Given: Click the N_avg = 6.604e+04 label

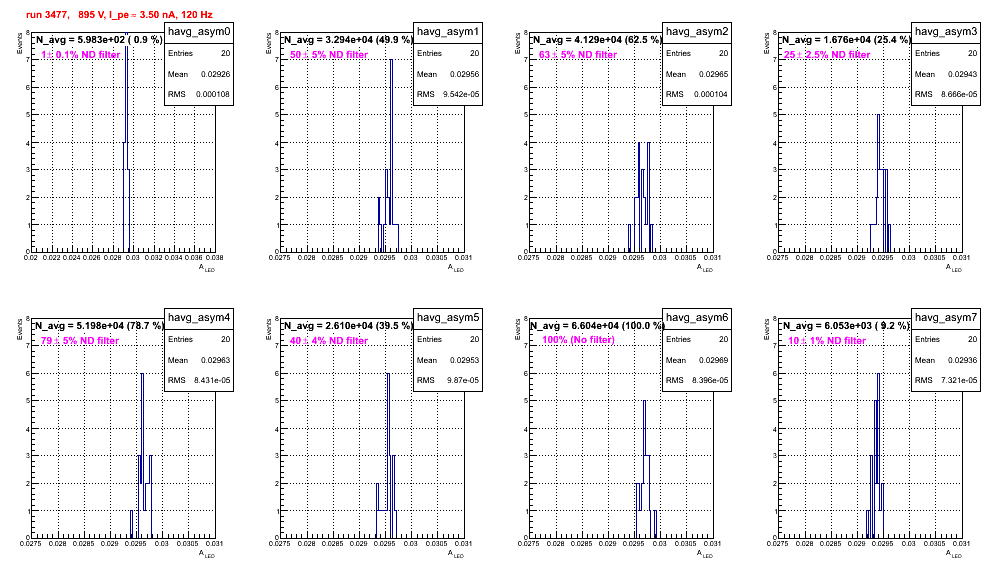Looking at the screenshot, I should click(x=597, y=326).
